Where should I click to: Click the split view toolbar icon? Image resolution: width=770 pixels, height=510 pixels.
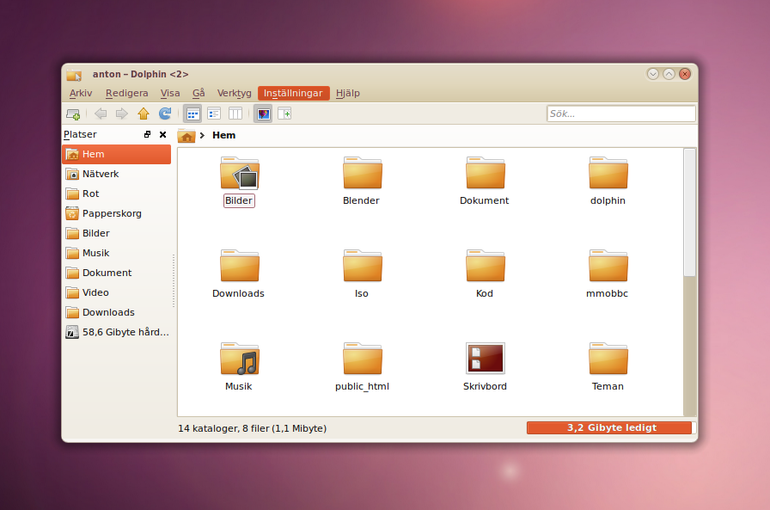pos(284,114)
